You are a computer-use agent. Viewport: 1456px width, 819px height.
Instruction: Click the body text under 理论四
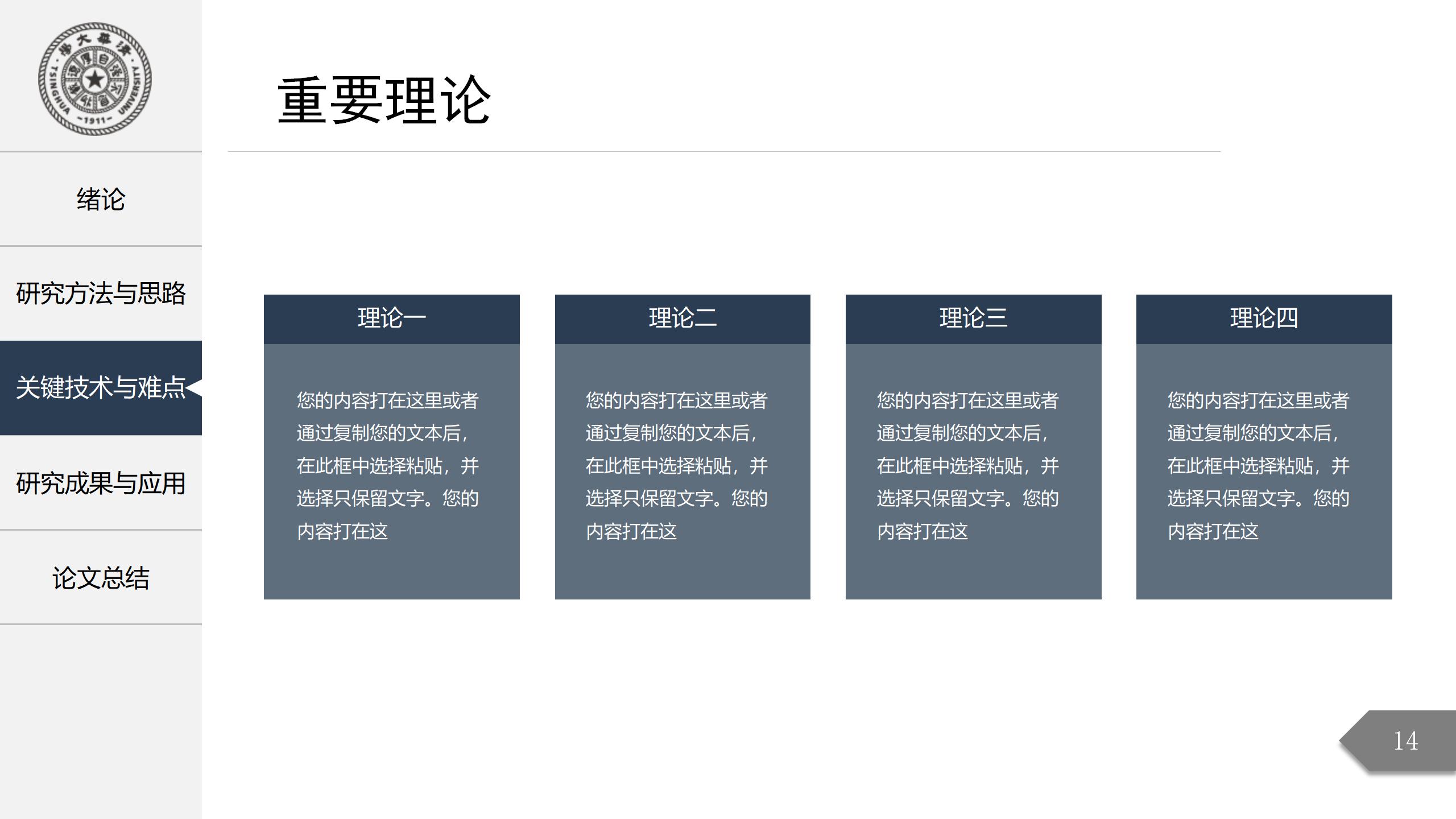(x=1258, y=465)
